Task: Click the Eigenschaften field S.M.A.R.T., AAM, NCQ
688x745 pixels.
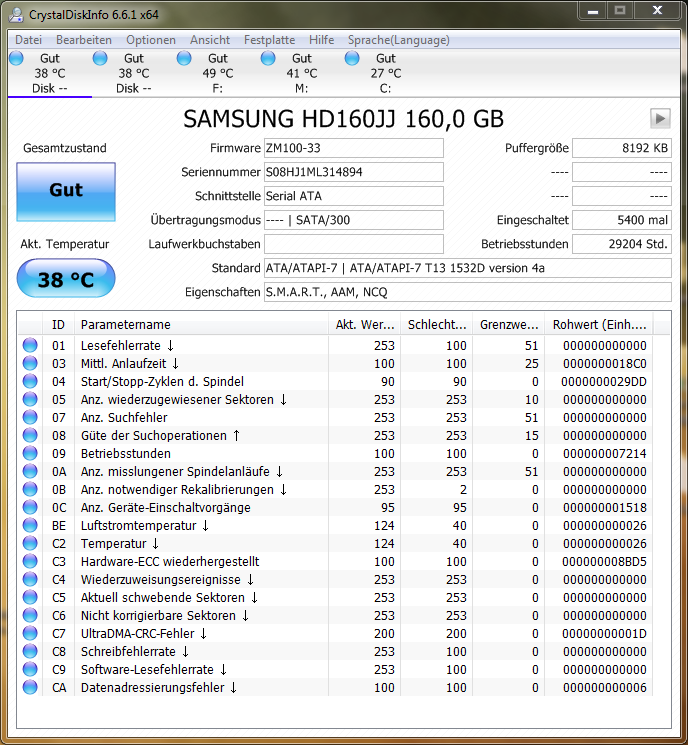Action: pos(468,292)
